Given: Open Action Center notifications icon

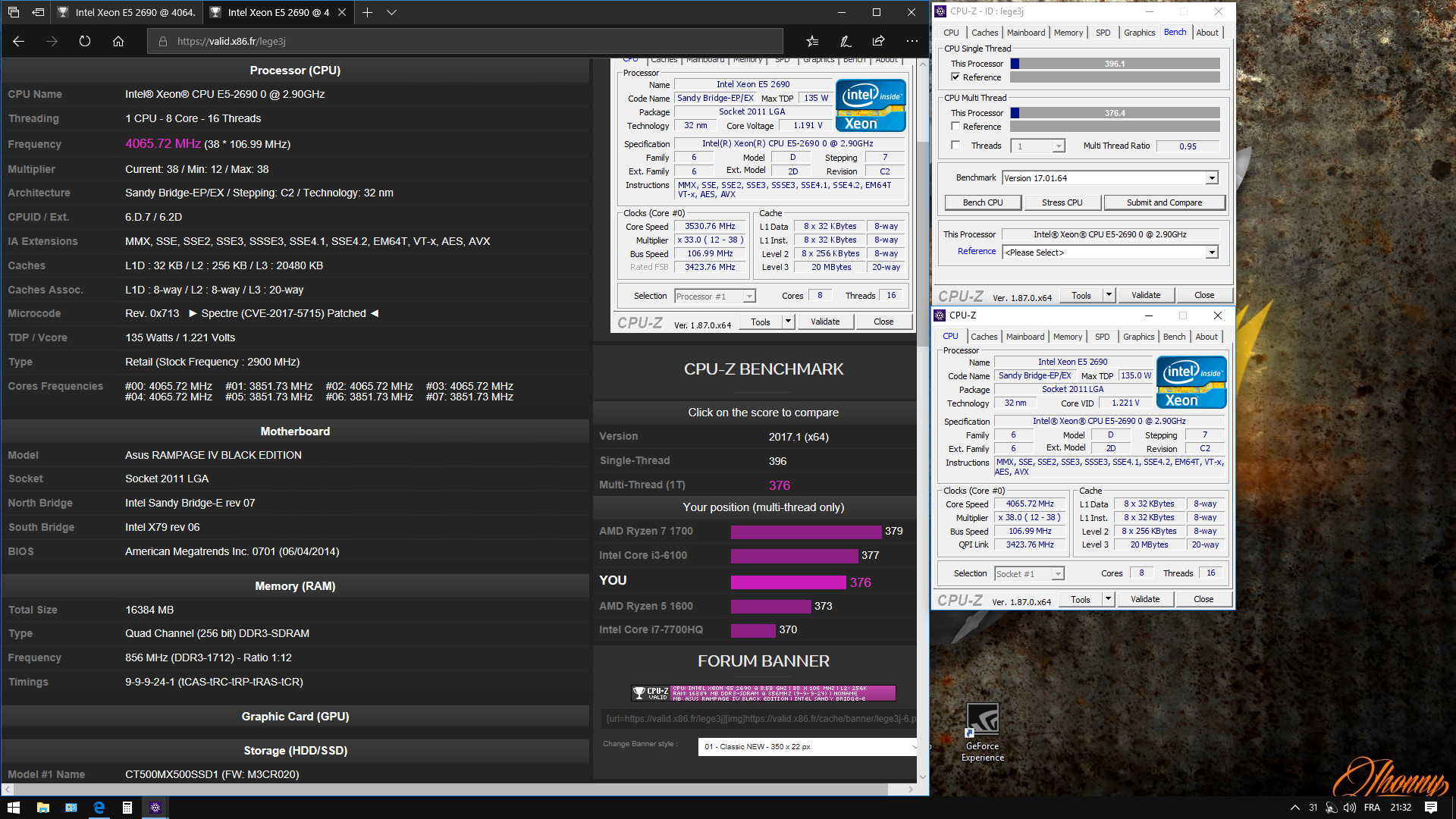Looking at the screenshot, I should pyautogui.click(x=1431, y=808).
